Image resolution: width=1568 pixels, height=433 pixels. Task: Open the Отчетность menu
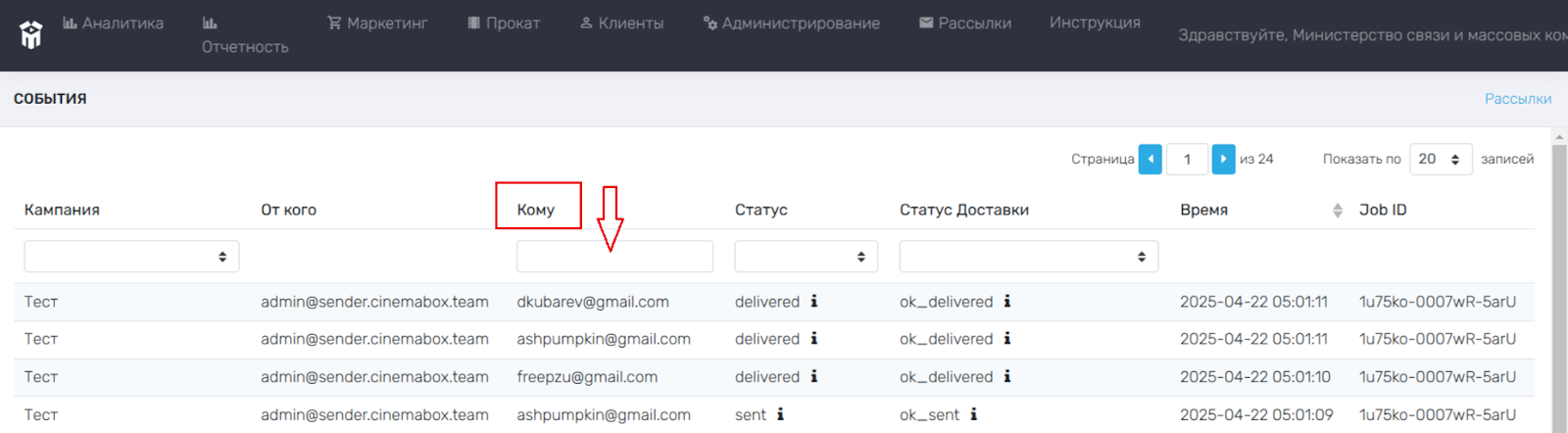(245, 35)
